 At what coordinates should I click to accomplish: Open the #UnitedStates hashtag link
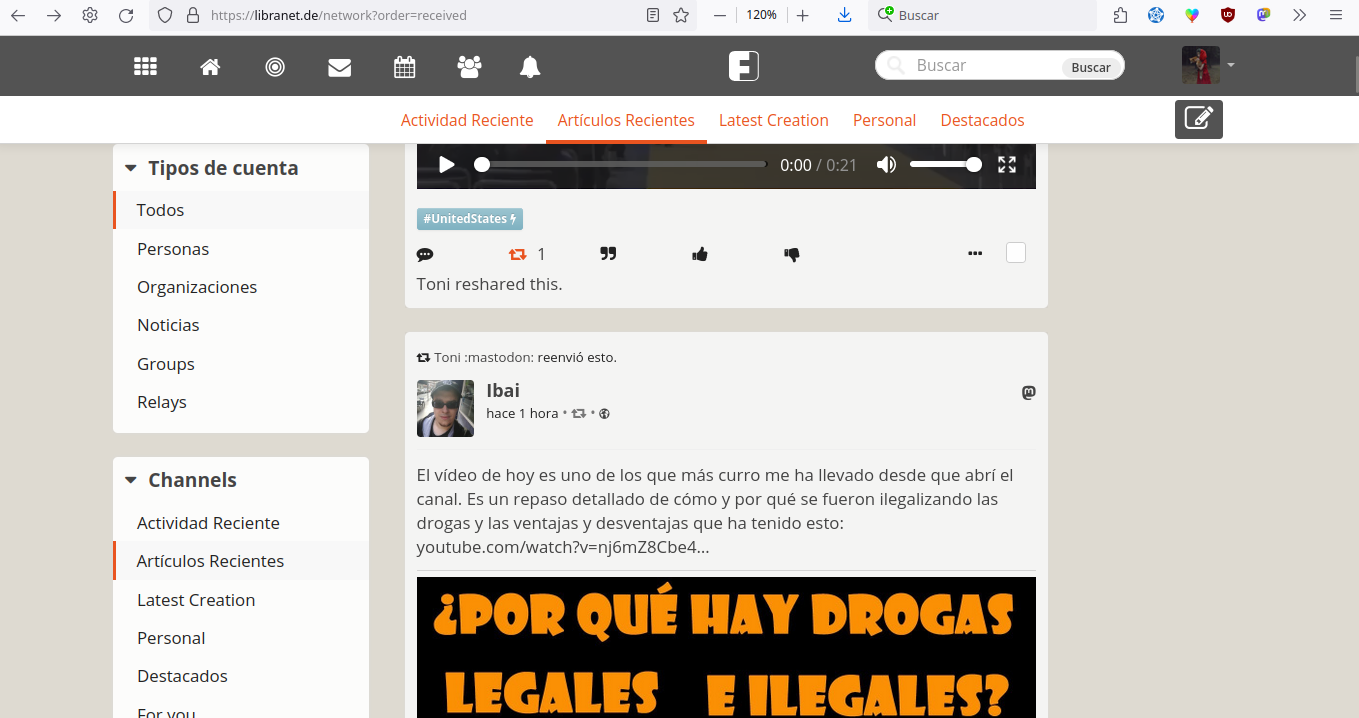coord(469,219)
